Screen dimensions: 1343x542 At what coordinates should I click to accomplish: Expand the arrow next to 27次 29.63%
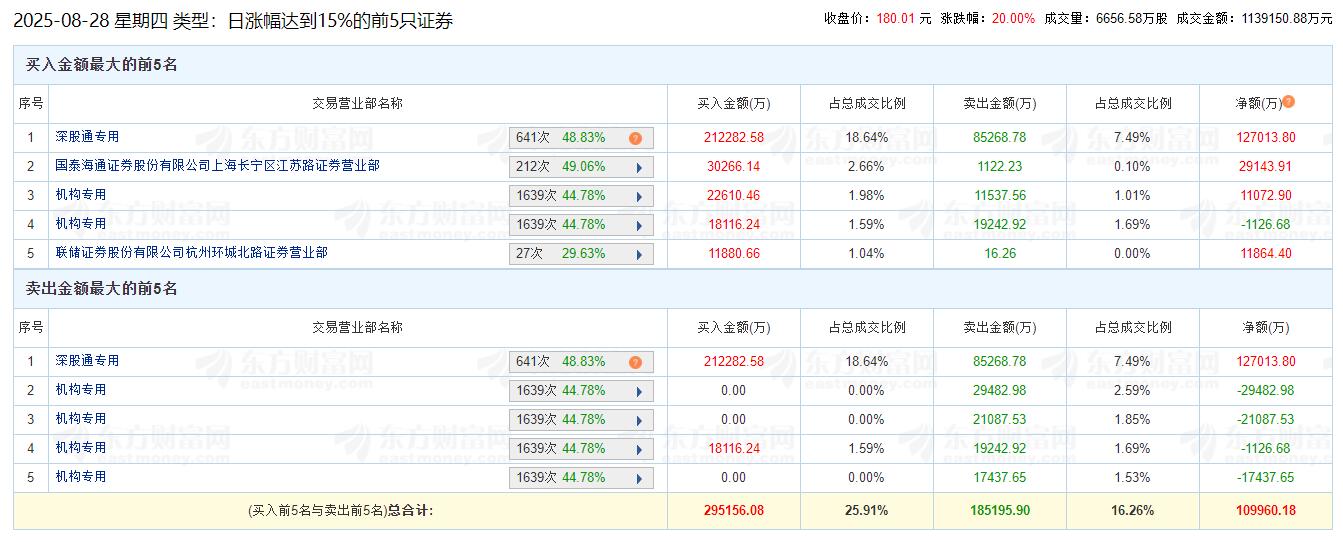[x=638, y=255]
